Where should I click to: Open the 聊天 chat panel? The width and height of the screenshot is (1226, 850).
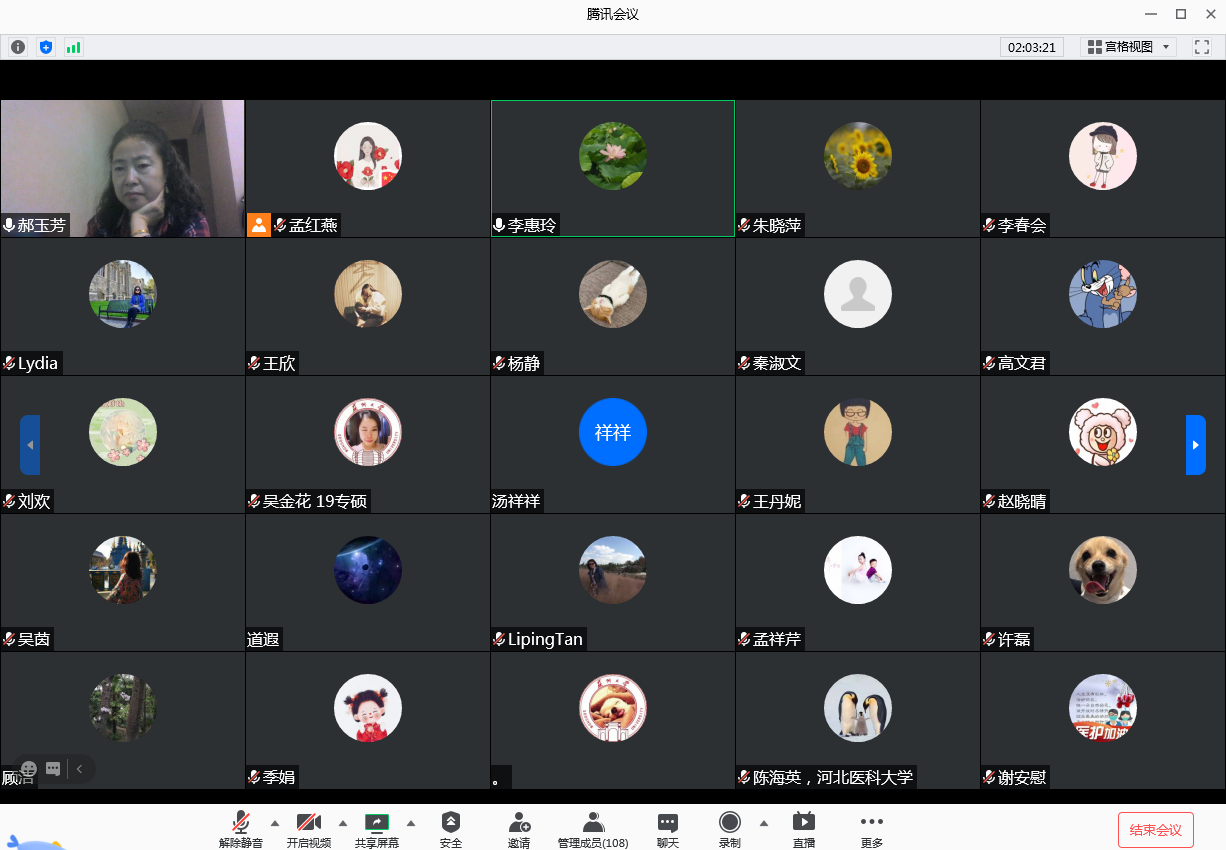pos(667,829)
